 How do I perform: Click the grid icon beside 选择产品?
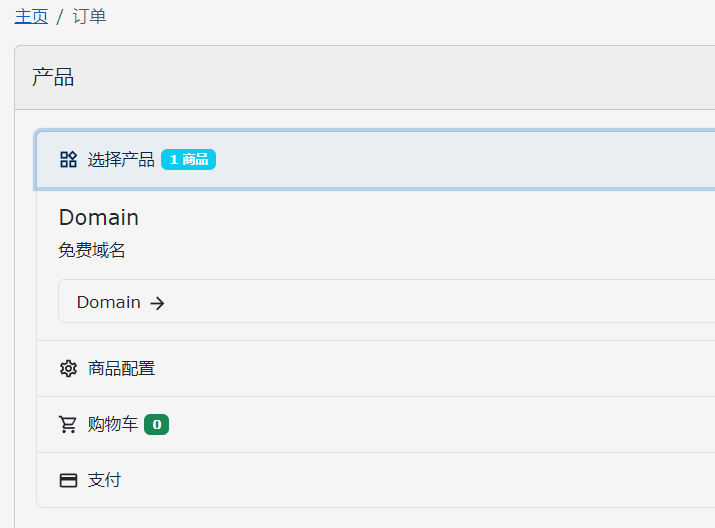(68, 160)
